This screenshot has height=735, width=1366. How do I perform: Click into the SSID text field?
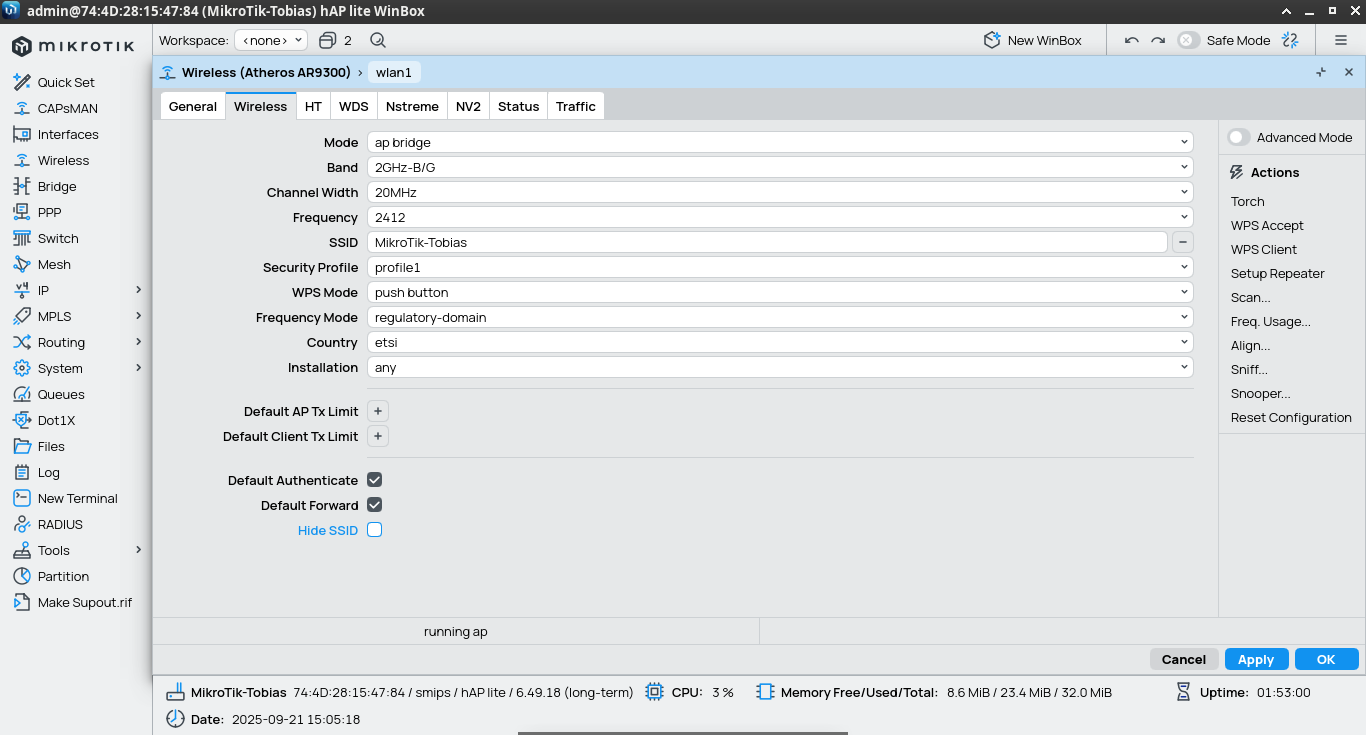pos(766,243)
